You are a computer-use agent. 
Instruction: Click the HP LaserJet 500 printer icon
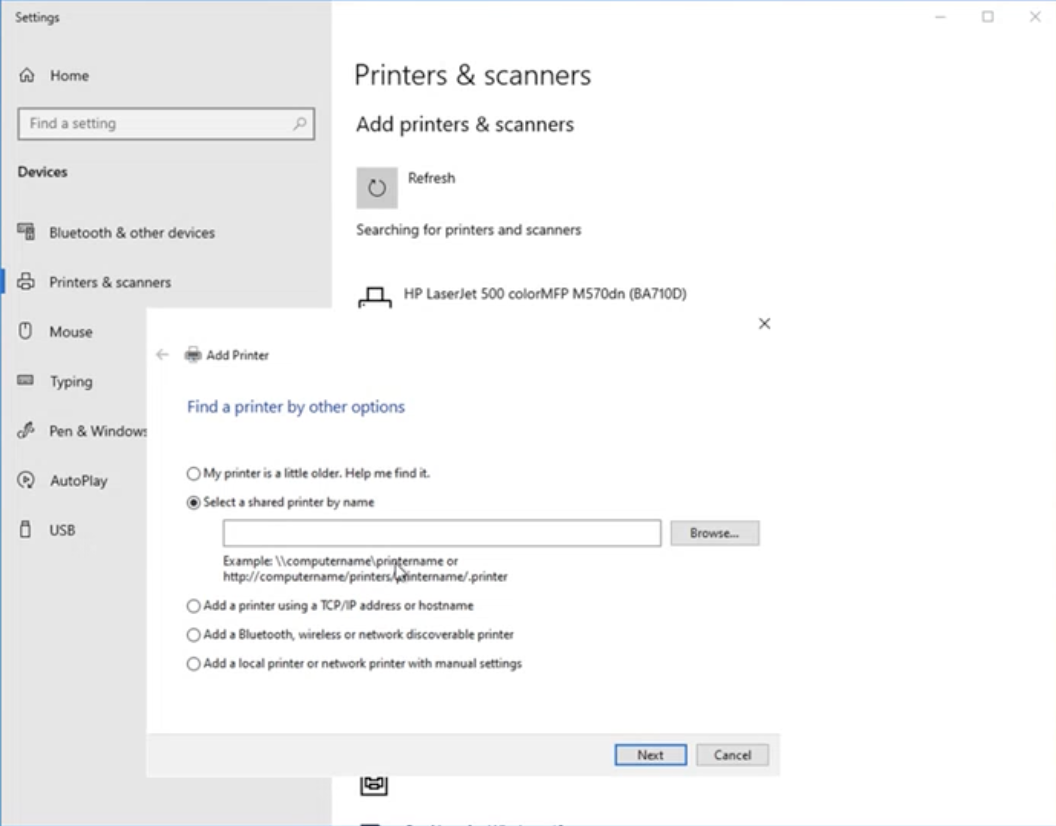tap(375, 298)
